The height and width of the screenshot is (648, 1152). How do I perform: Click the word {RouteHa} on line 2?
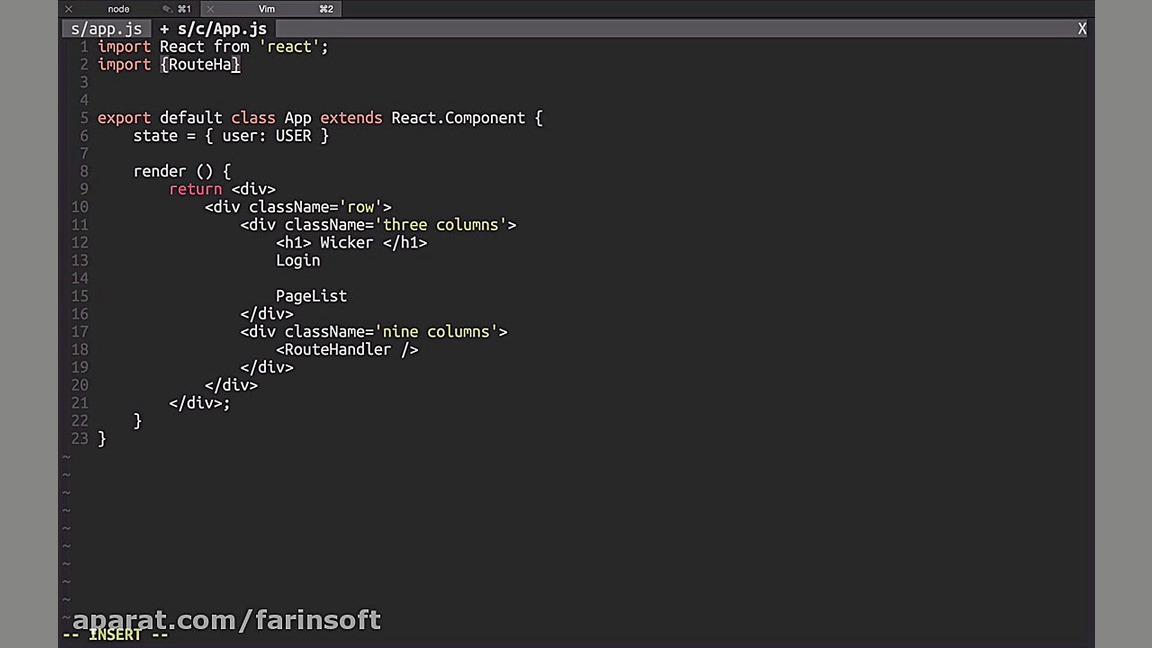(x=200, y=65)
